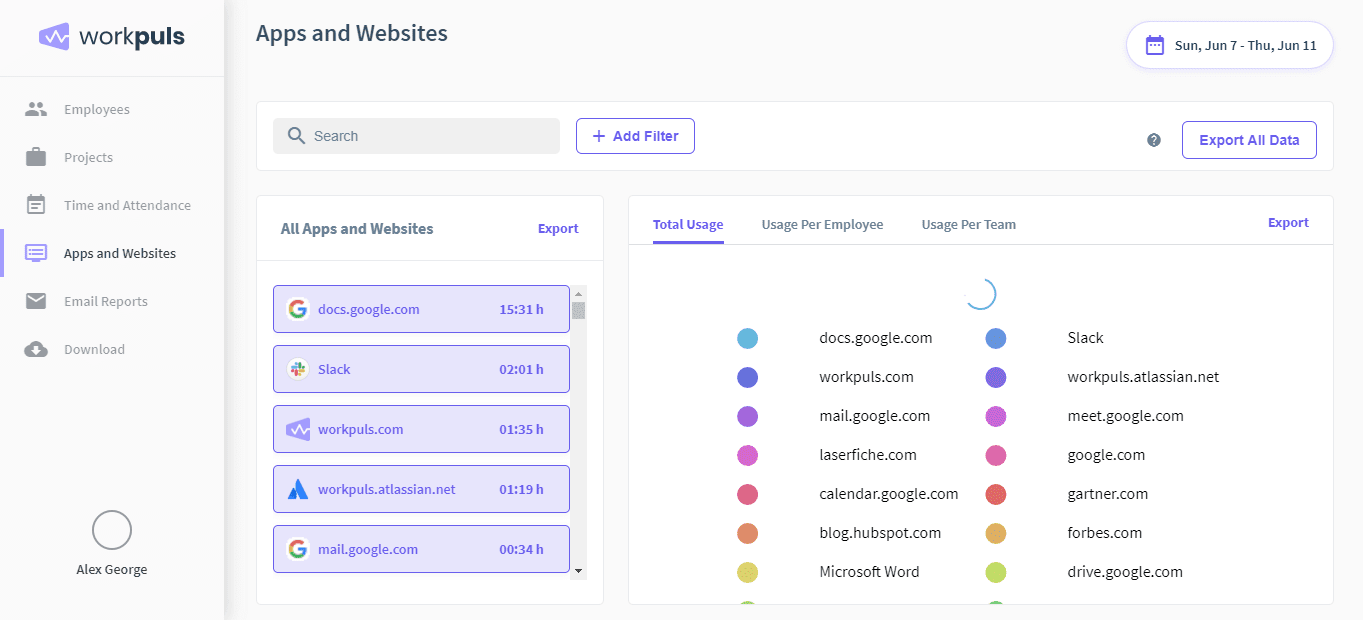
Task: Click the Slack icon in the apps list
Action: point(298,369)
